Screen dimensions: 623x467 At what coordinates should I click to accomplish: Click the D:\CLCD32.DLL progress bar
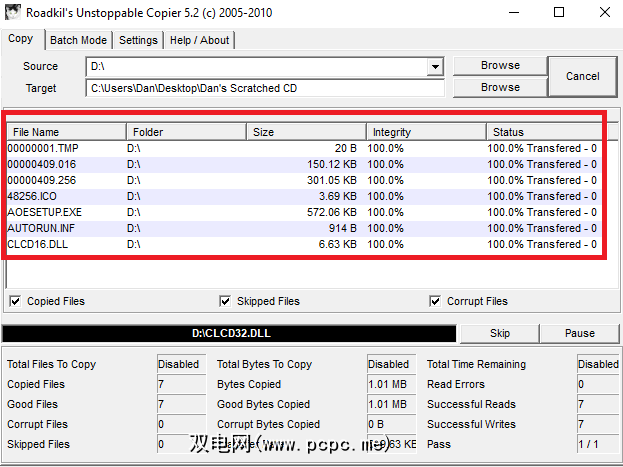(229, 333)
